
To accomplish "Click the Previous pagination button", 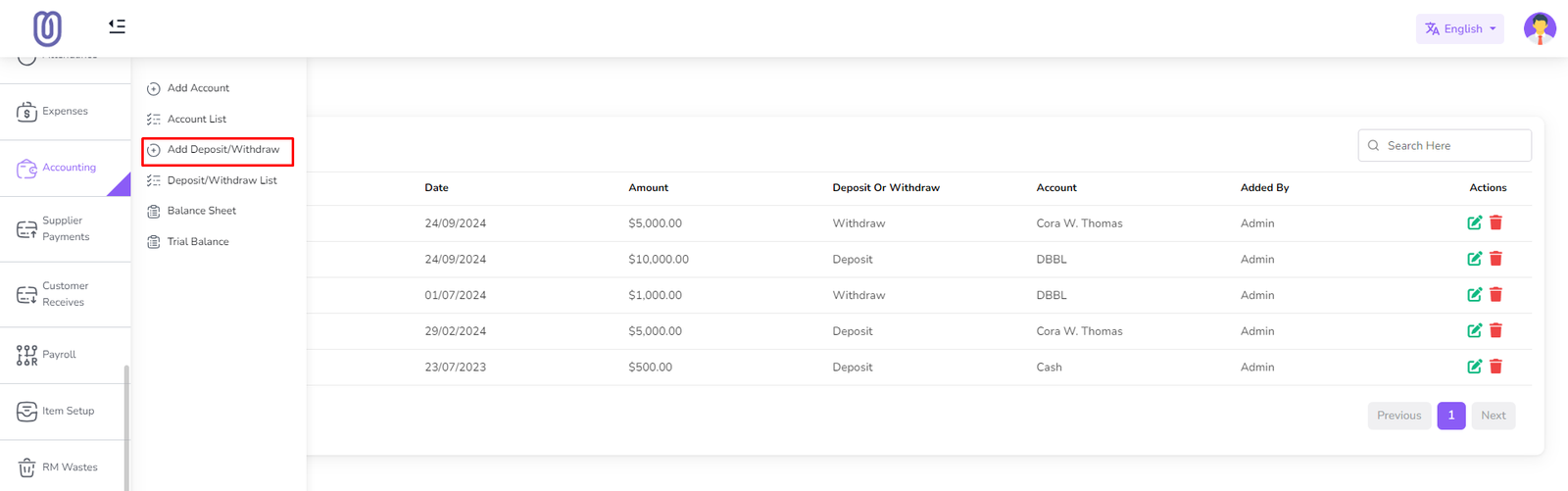I will pyautogui.click(x=1398, y=416).
